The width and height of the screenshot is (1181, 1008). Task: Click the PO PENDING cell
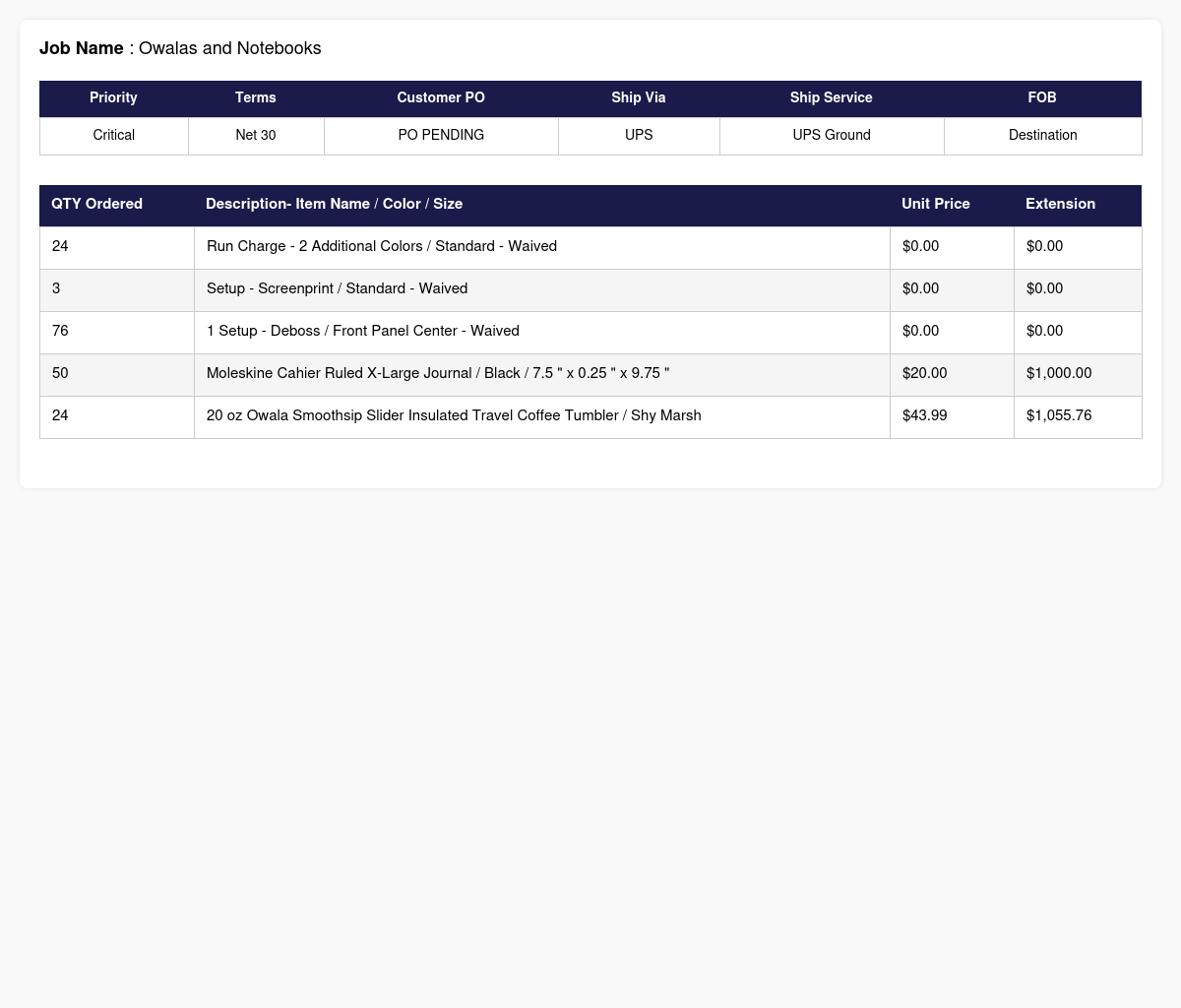click(441, 136)
